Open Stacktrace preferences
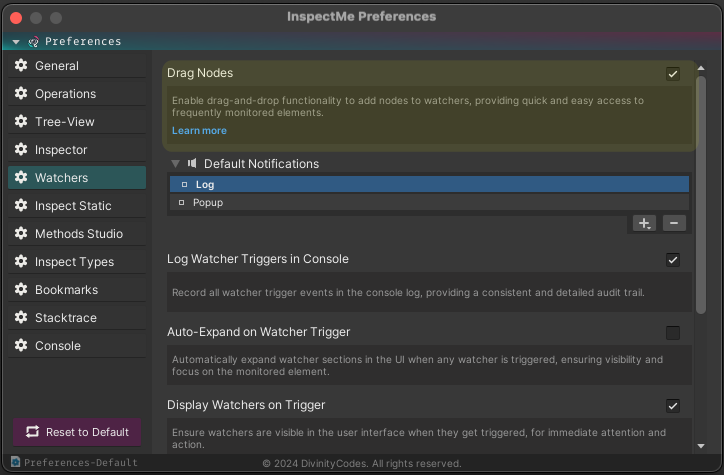Image resolution: width=724 pixels, height=475 pixels. tap(77, 318)
